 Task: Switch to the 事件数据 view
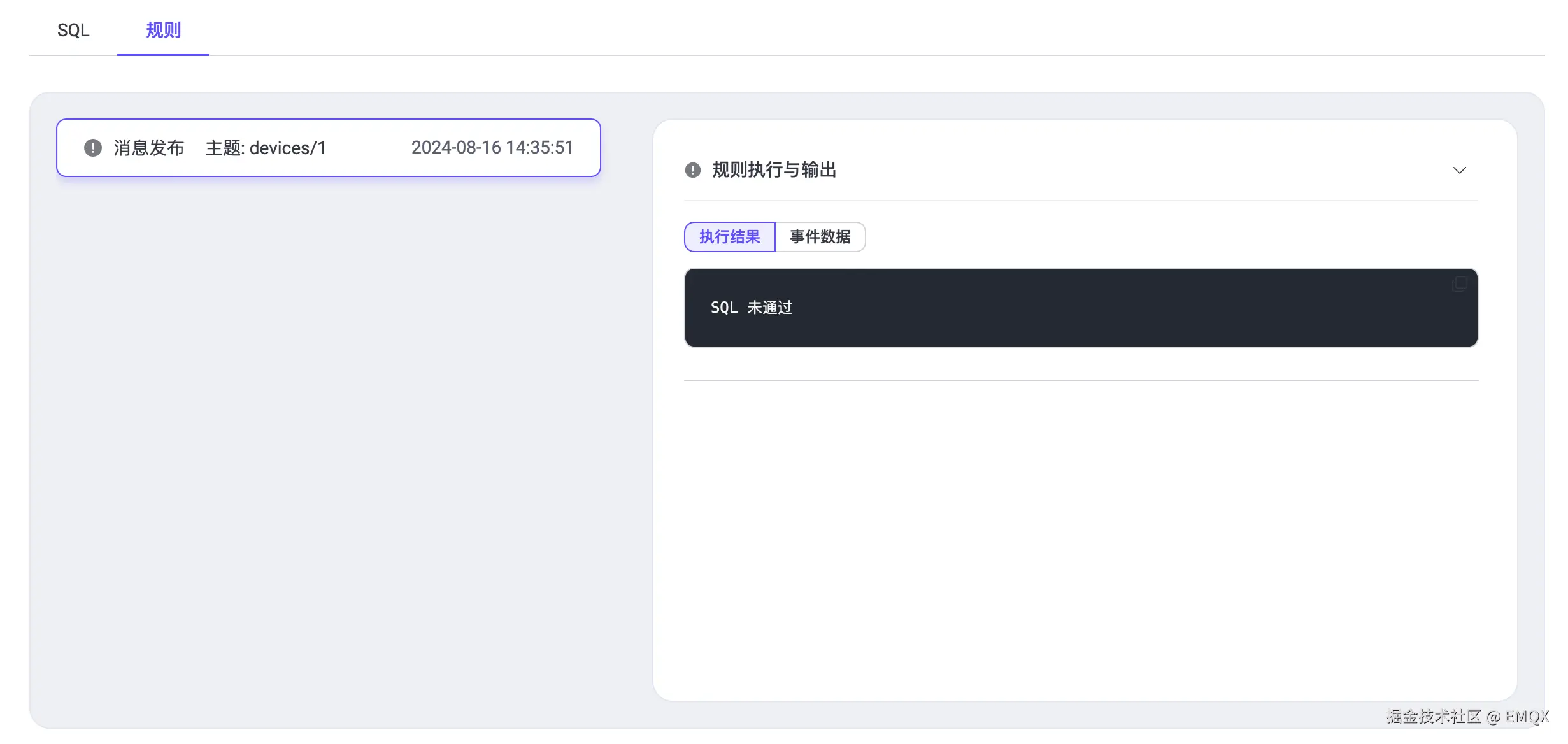(820, 237)
